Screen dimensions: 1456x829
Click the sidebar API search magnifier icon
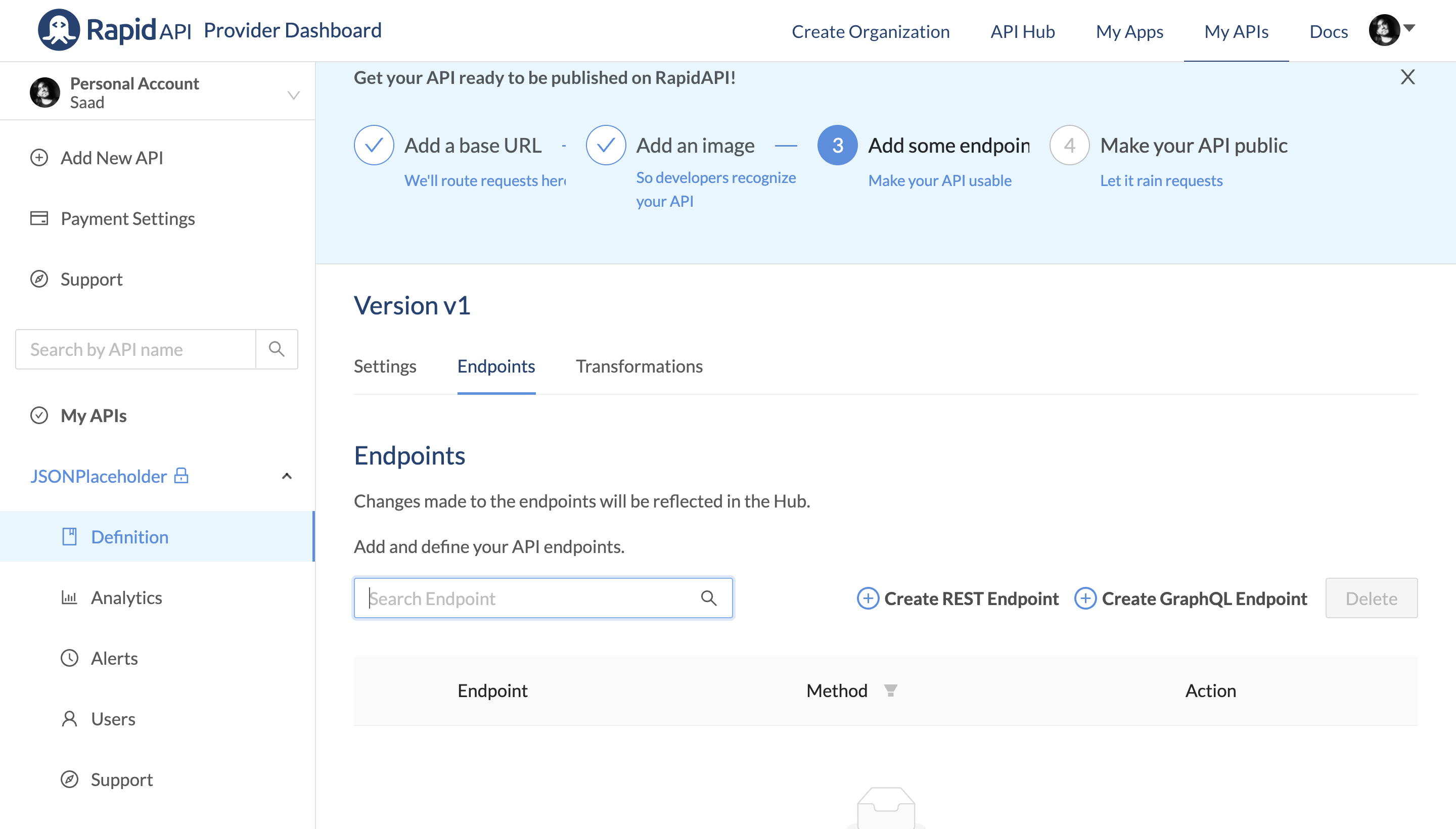point(277,349)
